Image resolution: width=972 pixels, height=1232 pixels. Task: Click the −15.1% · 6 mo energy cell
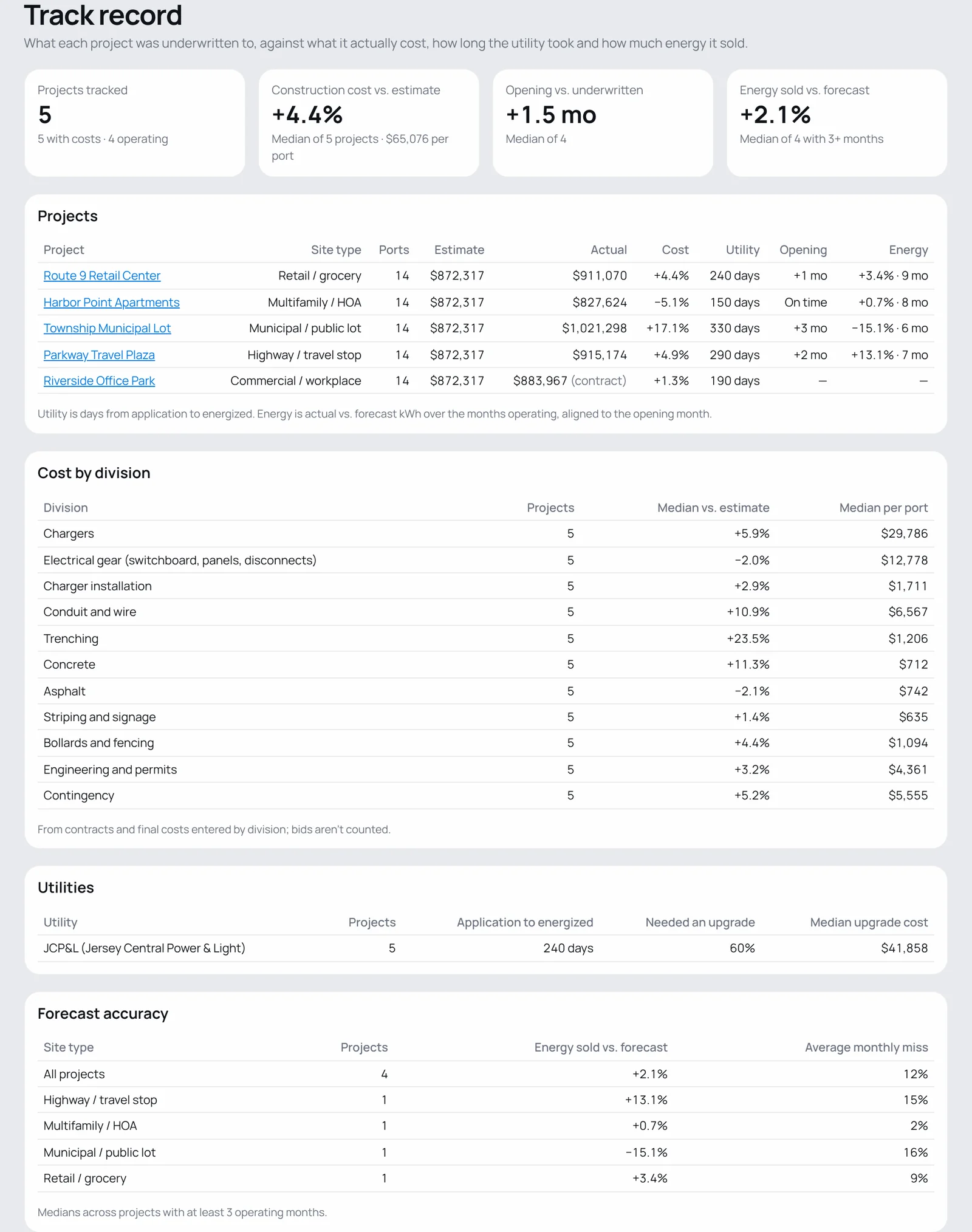pos(890,329)
